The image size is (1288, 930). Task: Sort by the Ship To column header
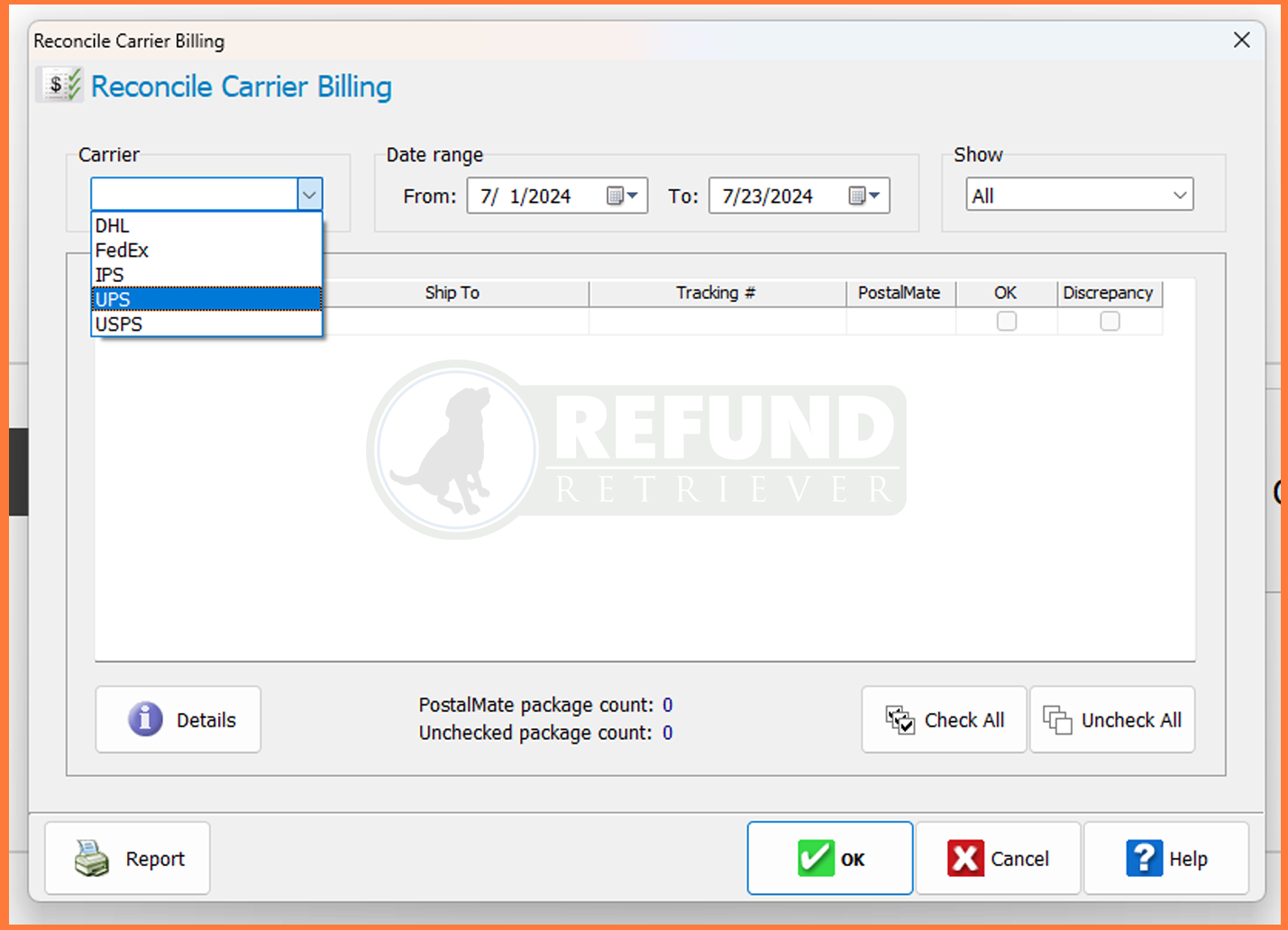452,293
